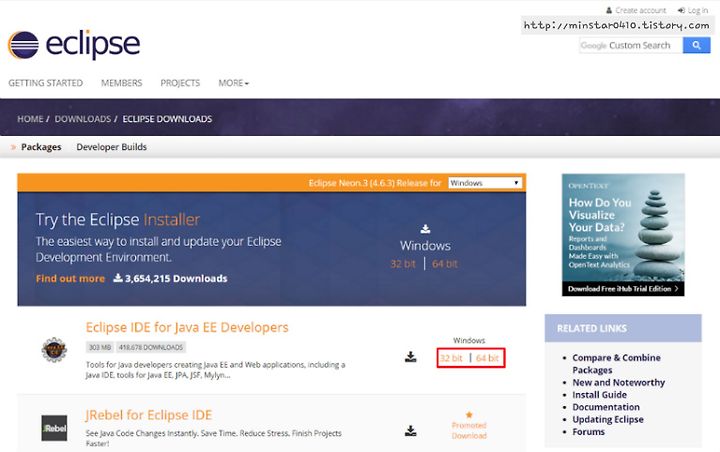Viewport: 720px width, 452px height.
Task: Click the Try the Eclipse Installer heading
Action: (118, 220)
